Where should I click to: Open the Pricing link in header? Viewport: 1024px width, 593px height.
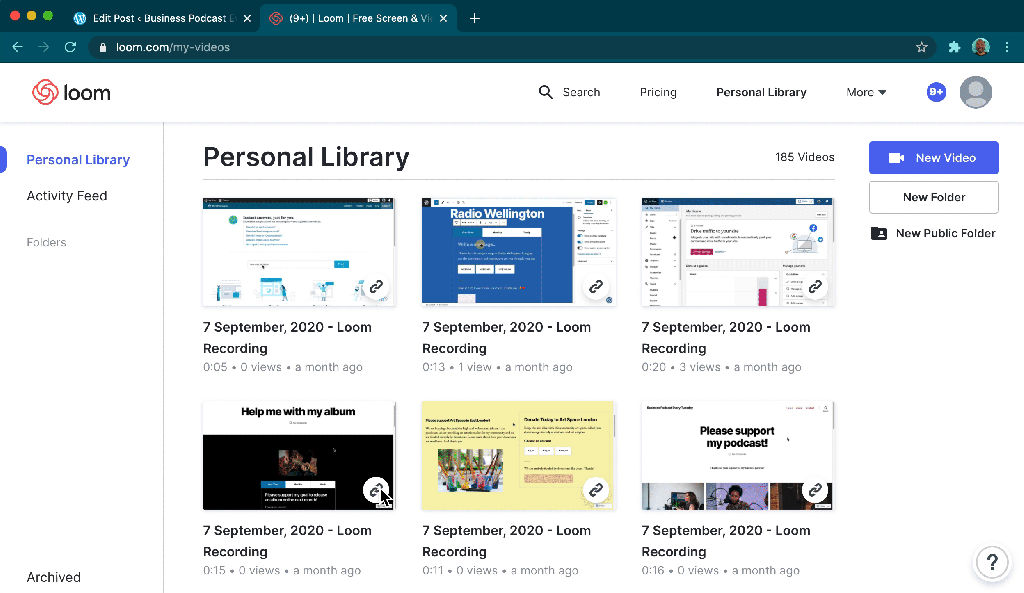coord(658,92)
